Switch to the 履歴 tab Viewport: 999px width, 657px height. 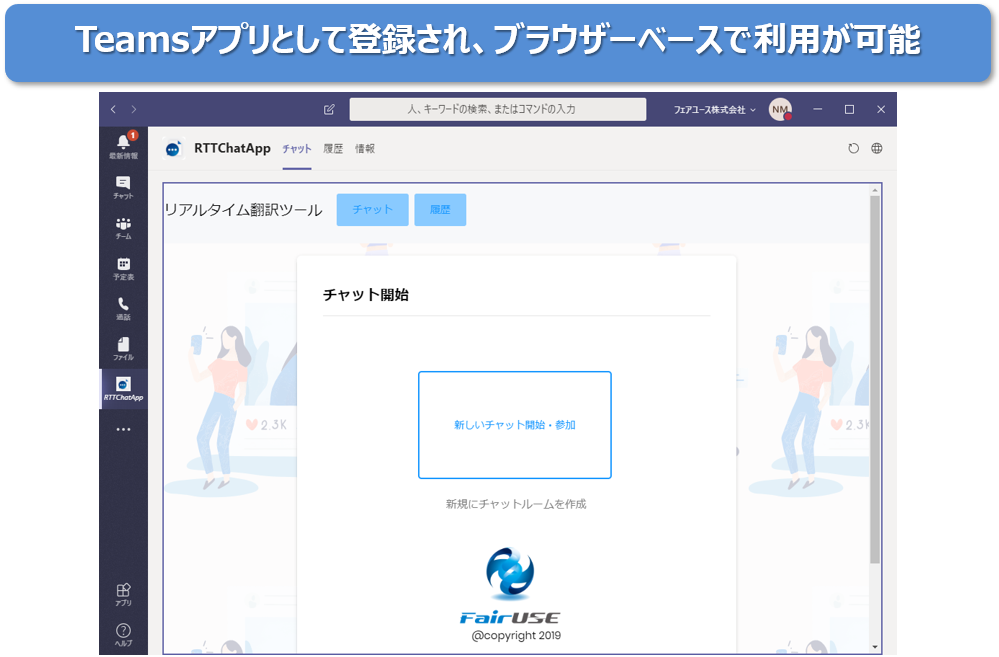click(333, 148)
